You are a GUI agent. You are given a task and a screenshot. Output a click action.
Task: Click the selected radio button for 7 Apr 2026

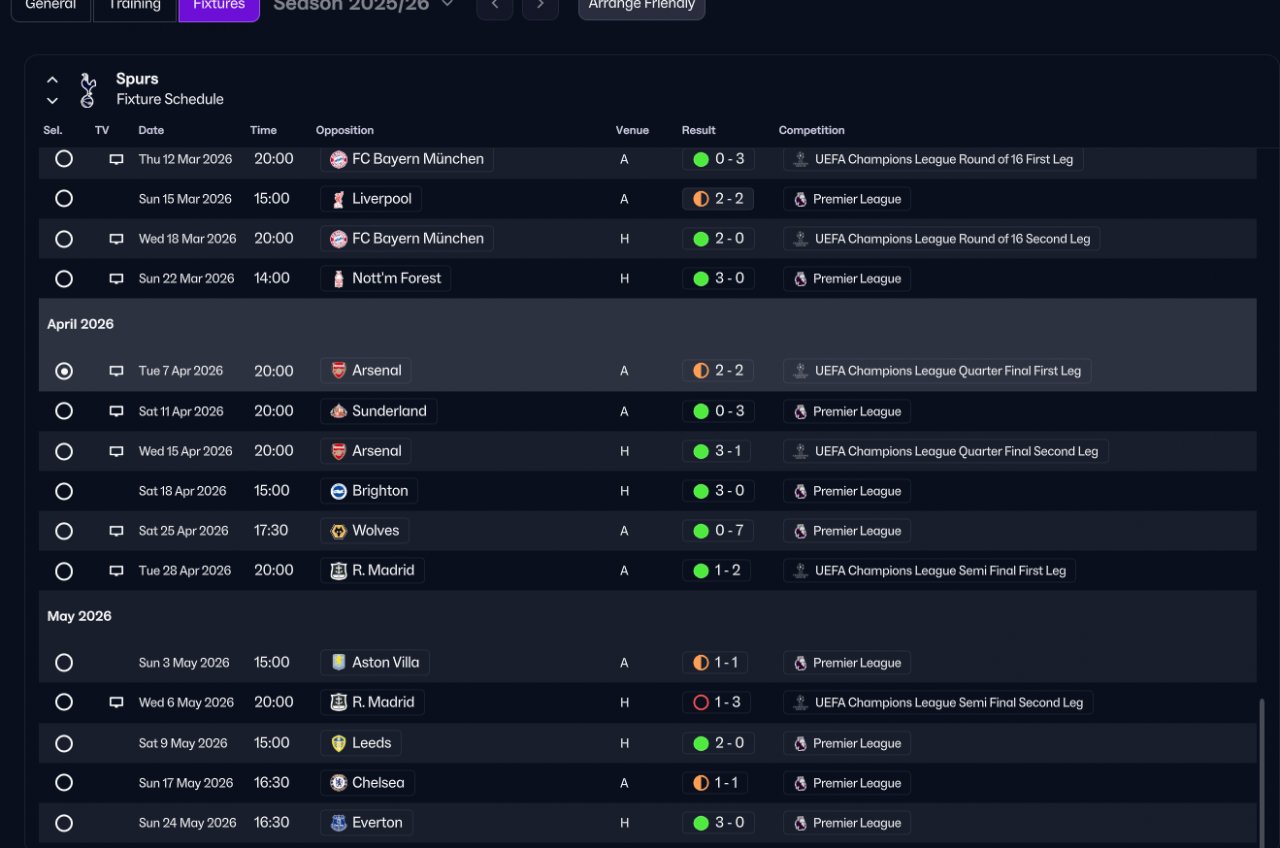(x=64, y=371)
